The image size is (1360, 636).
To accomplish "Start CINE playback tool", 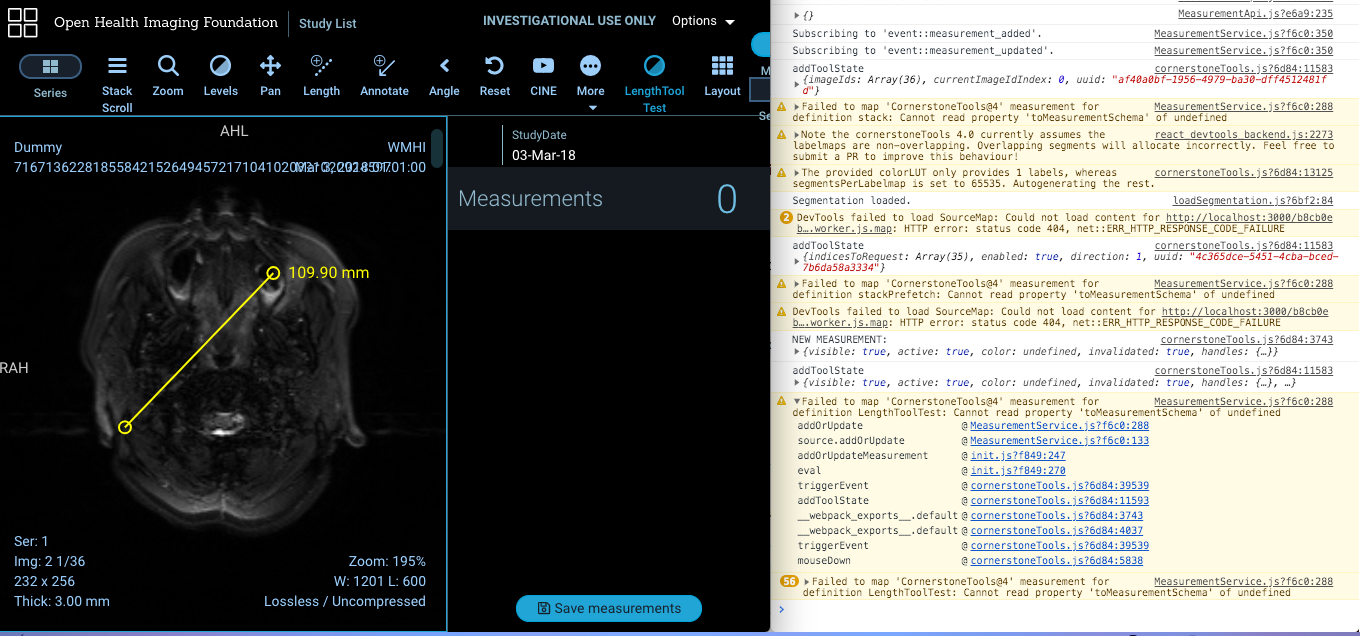I will (543, 76).
